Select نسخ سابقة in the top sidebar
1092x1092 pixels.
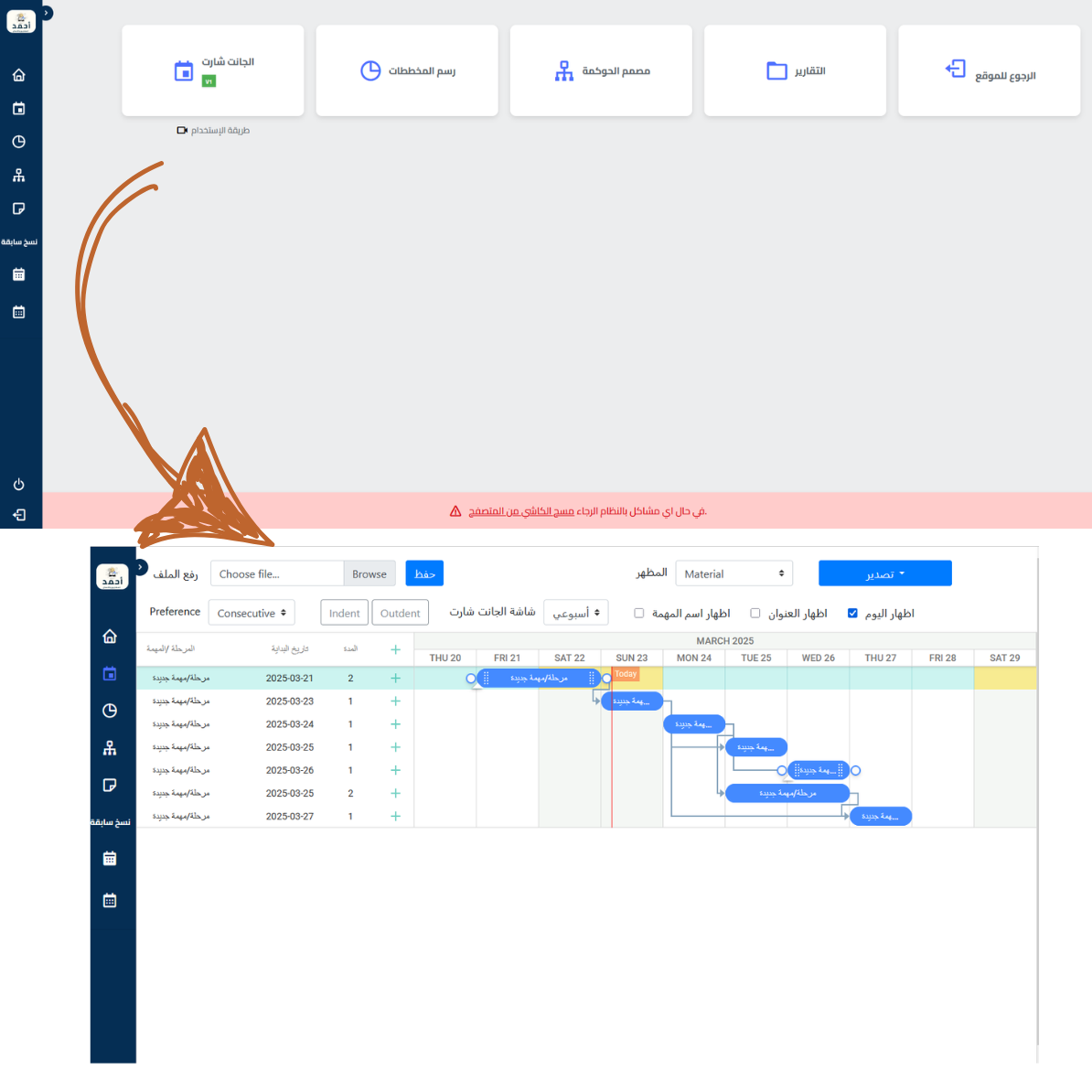click(x=19, y=242)
